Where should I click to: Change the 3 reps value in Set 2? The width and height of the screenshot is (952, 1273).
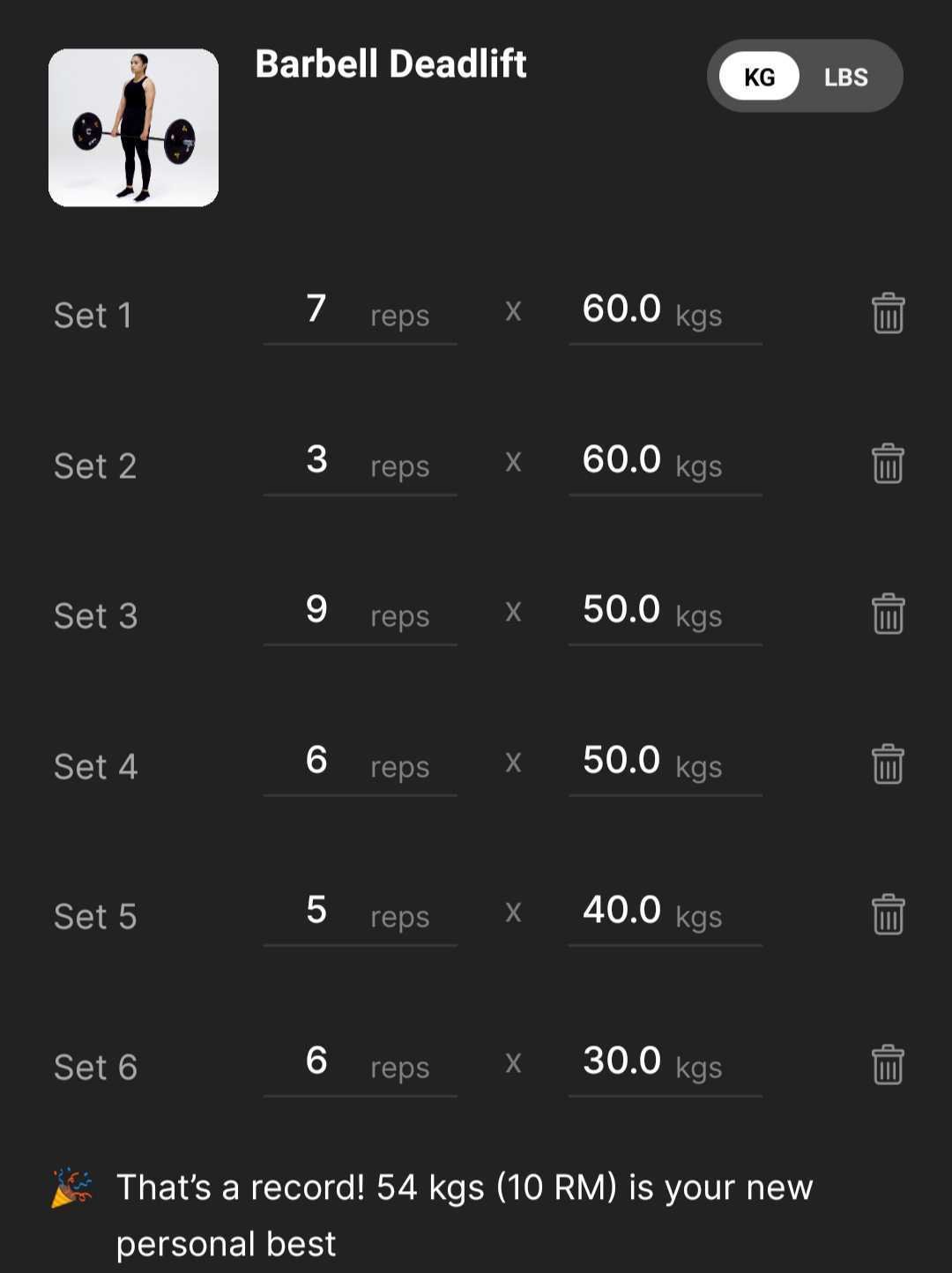click(360, 464)
